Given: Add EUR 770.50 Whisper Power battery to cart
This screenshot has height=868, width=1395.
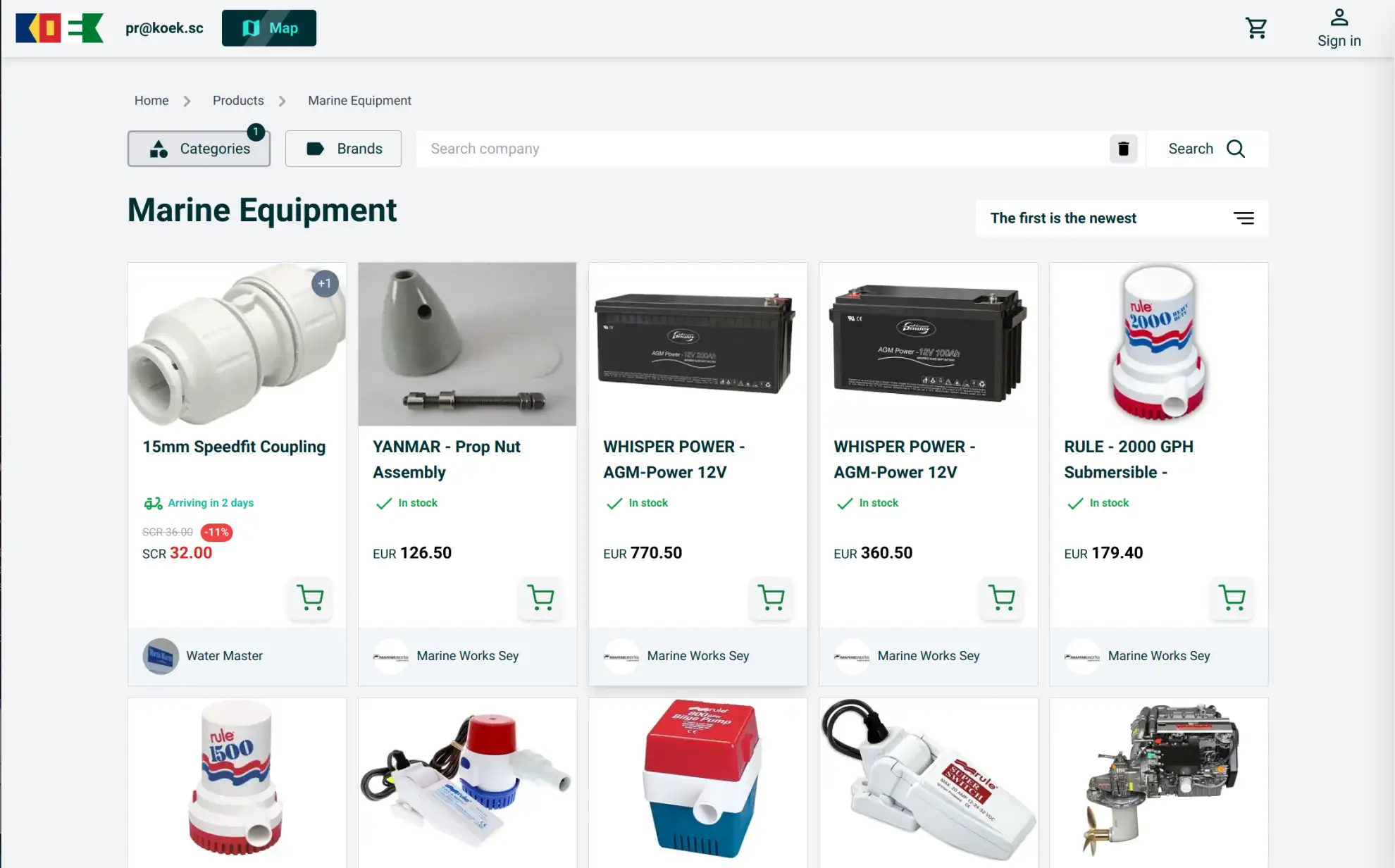Looking at the screenshot, I should click(771, 598).
